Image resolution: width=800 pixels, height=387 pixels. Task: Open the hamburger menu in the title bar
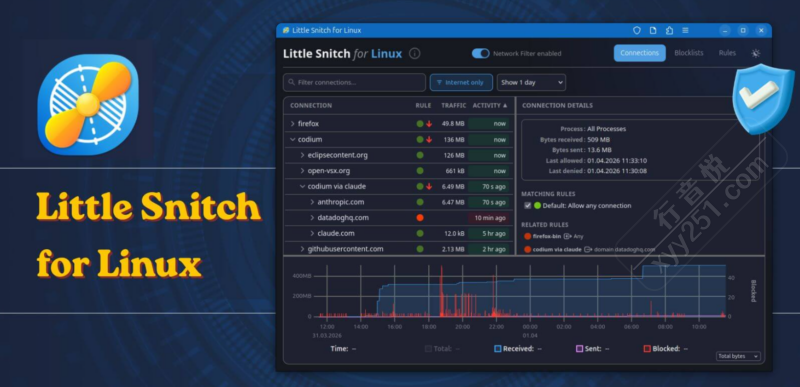(686, 31)
